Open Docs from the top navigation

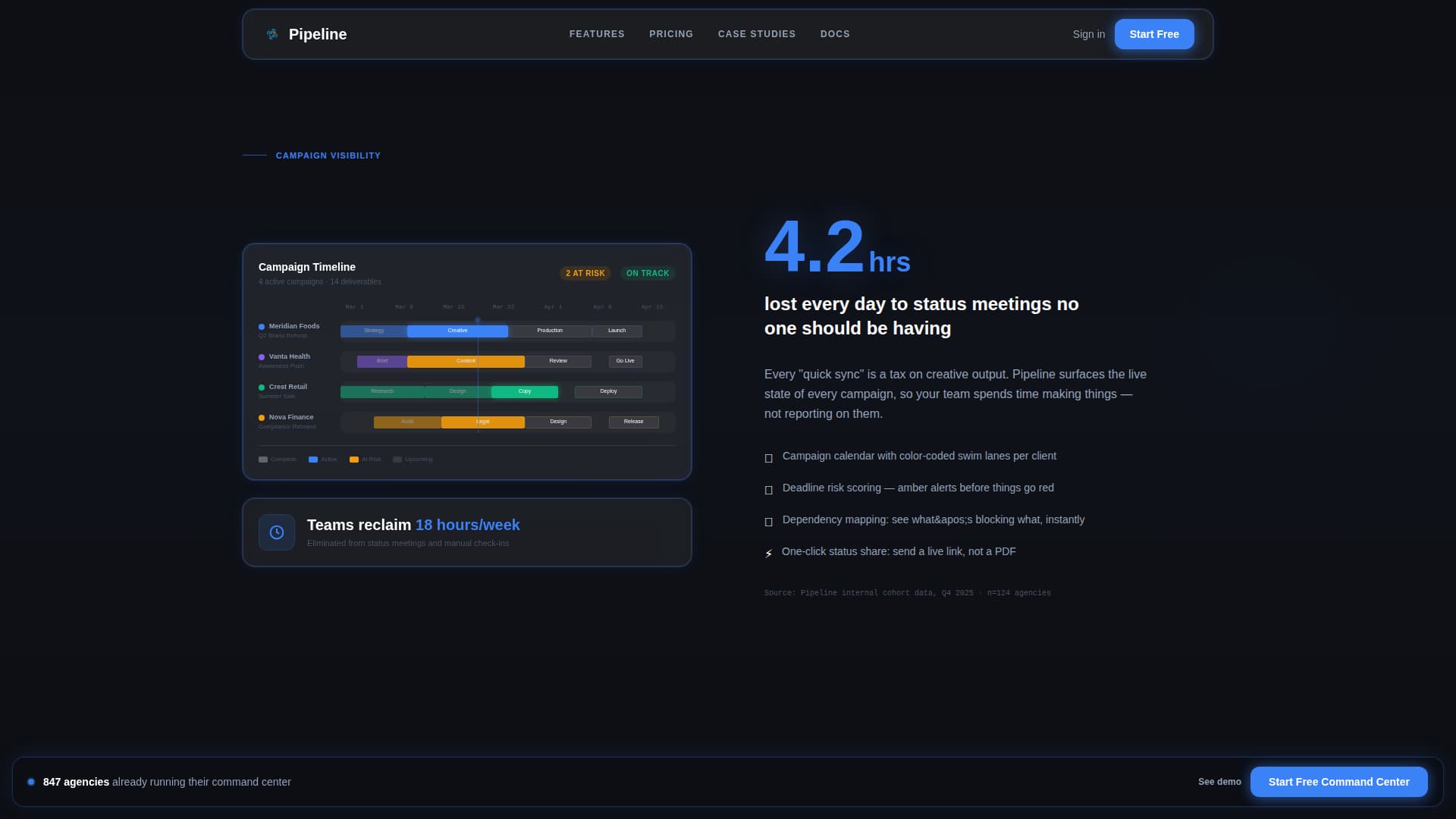(835, 34)
